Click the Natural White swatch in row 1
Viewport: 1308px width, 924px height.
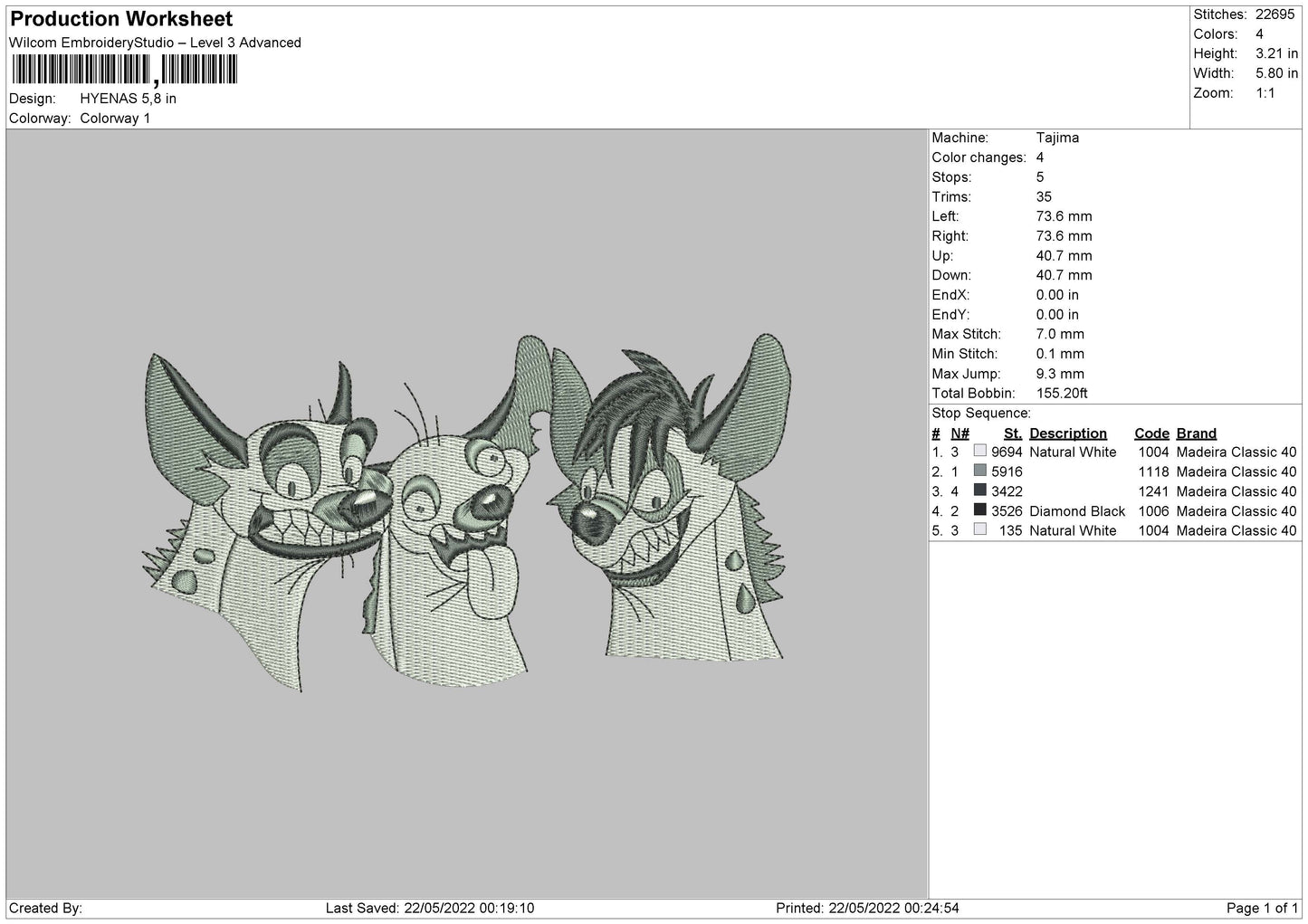coord(979,451)
